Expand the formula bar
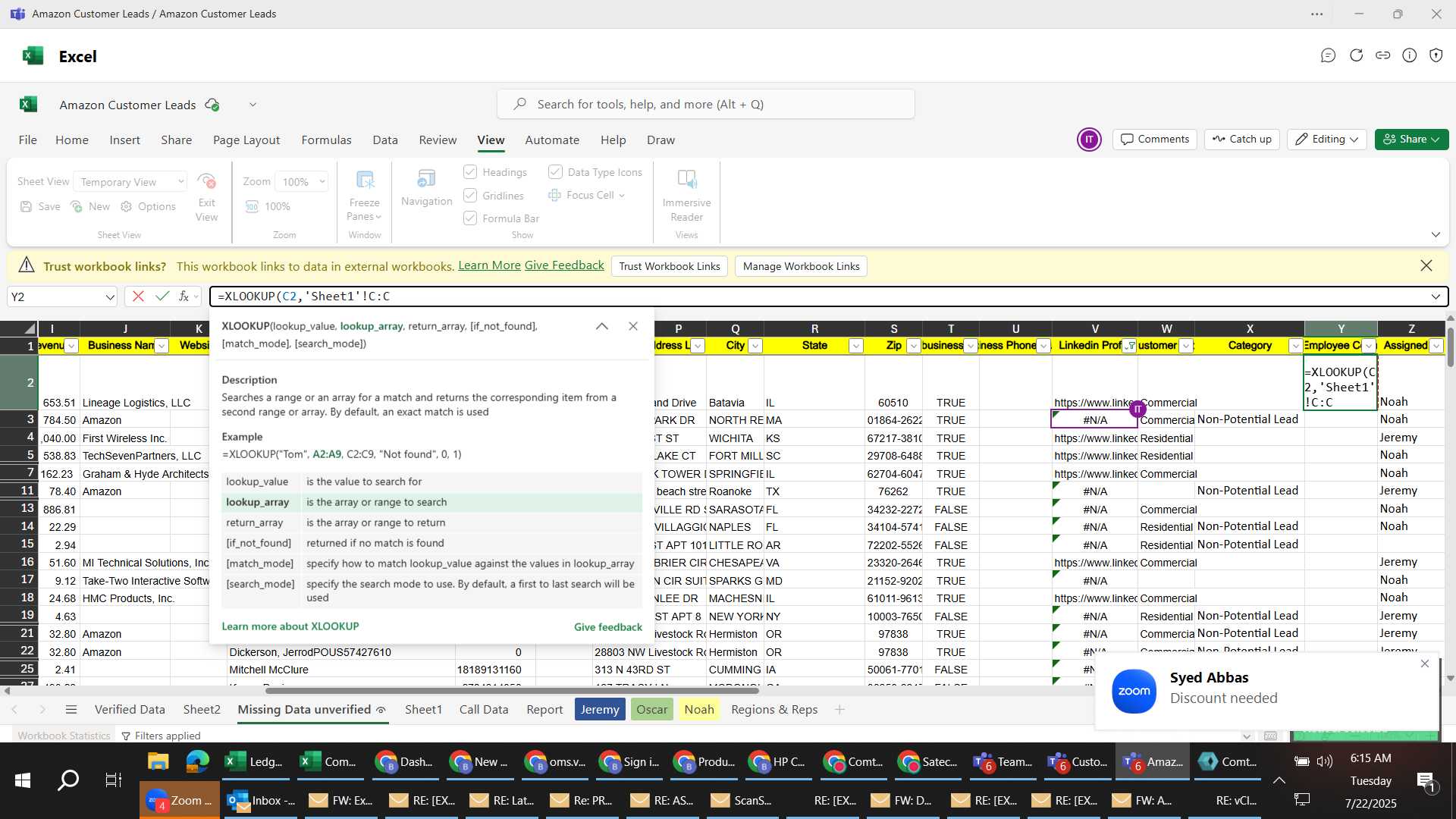The height and width of the screenshot is (819, 1456). (x=1436, y=297)
